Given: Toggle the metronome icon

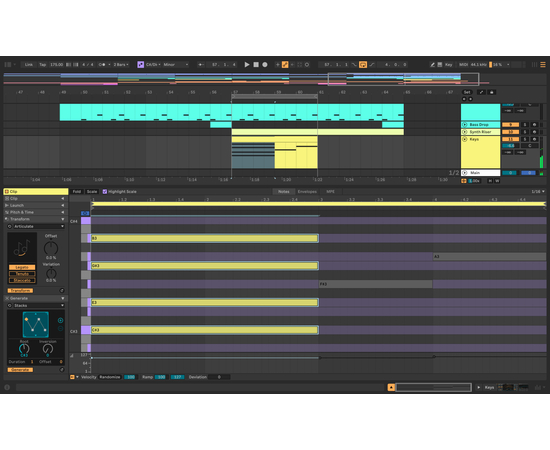Looking at the screenshot, I should coord(102,65).
